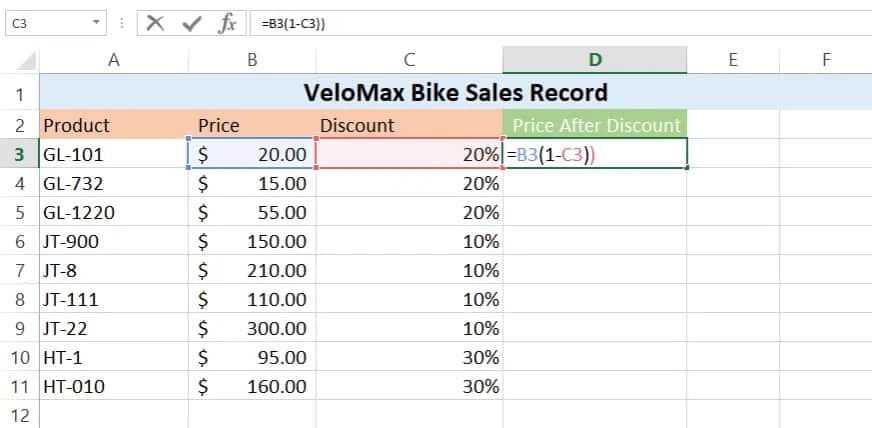Click the Name Box showing C3
This screenshot has height=428, width=872.
point(45,23)
